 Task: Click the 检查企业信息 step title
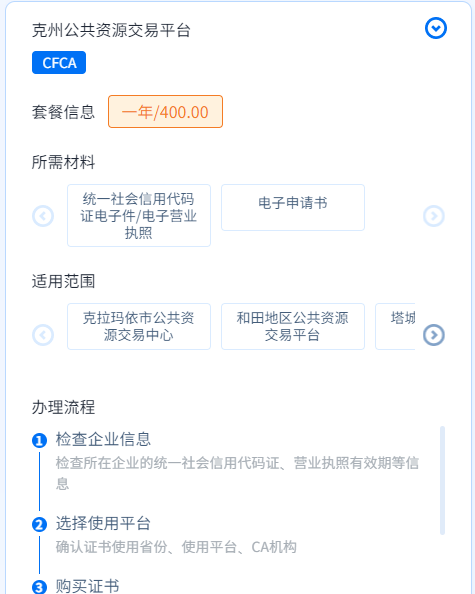(x=103, y=439)
